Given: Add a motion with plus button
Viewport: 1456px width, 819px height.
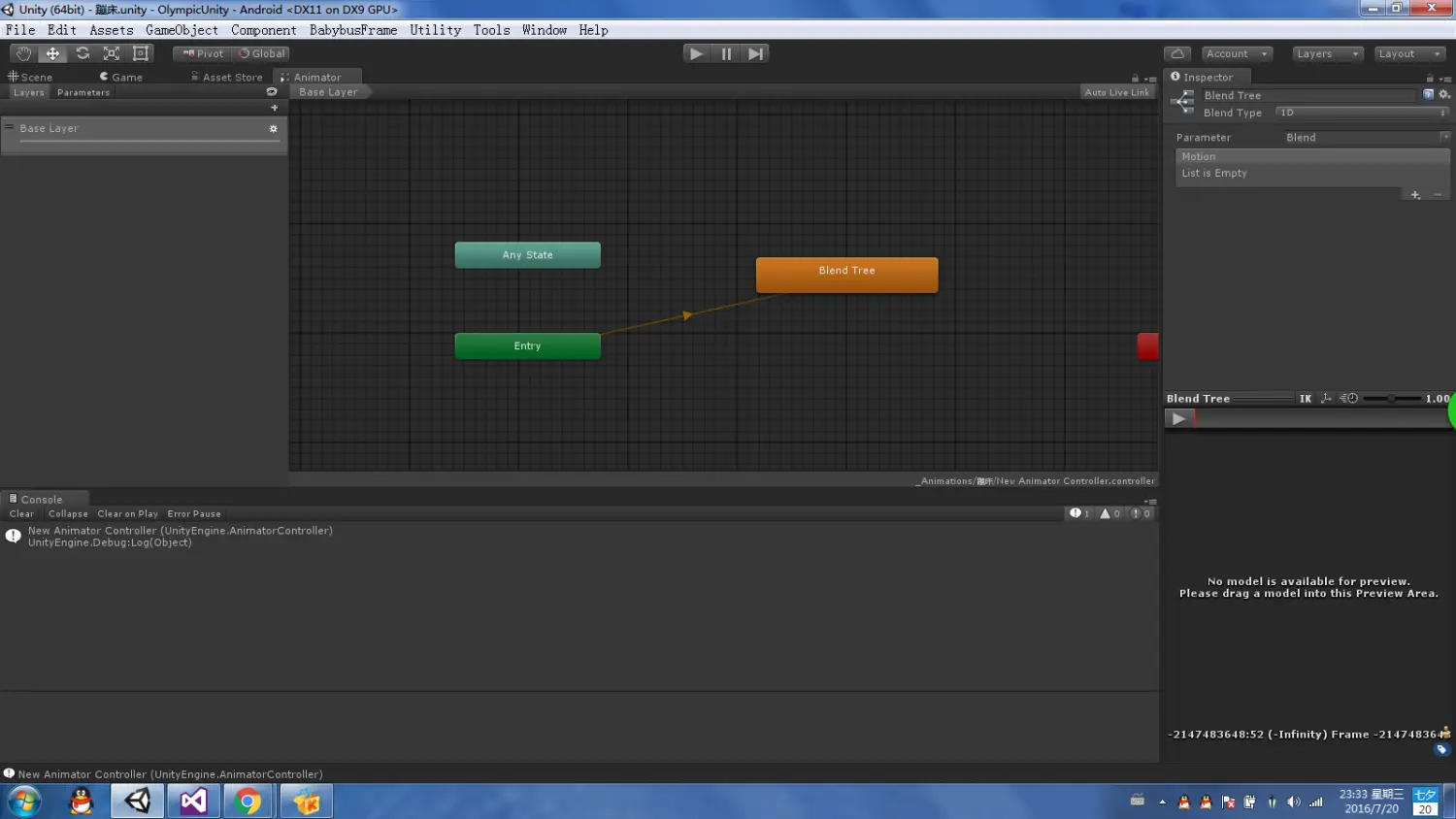Looking at the screenshot, I should coord(1415,195).
